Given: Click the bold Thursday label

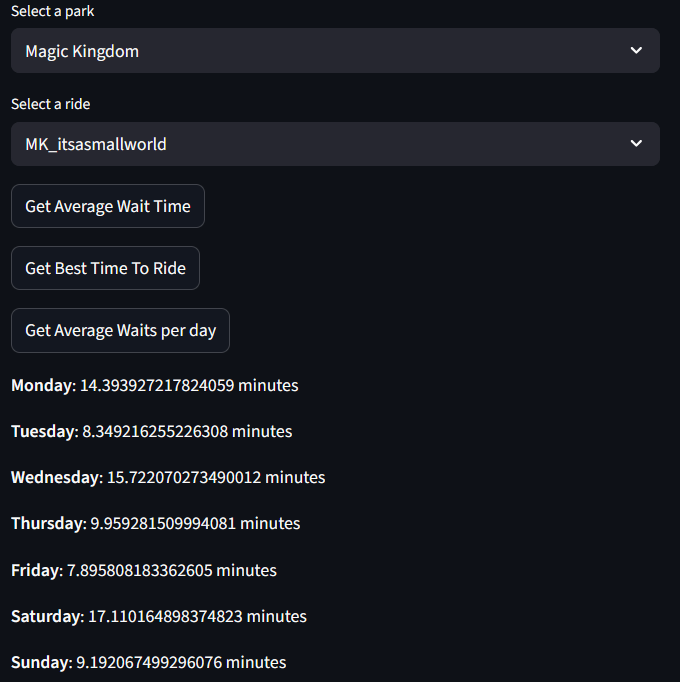Looking at the screenshot, I should point(48,523).
